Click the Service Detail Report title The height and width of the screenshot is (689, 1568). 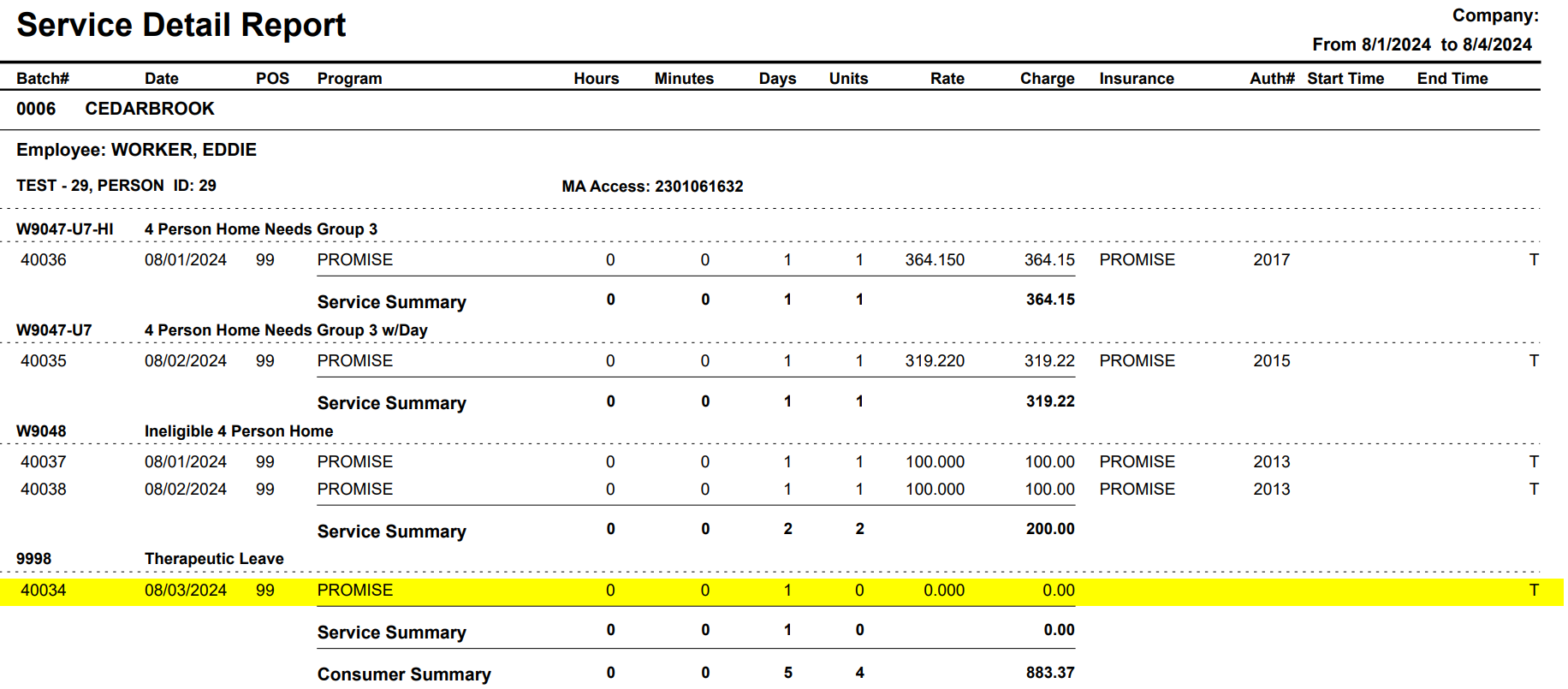[x=181, y=26]
